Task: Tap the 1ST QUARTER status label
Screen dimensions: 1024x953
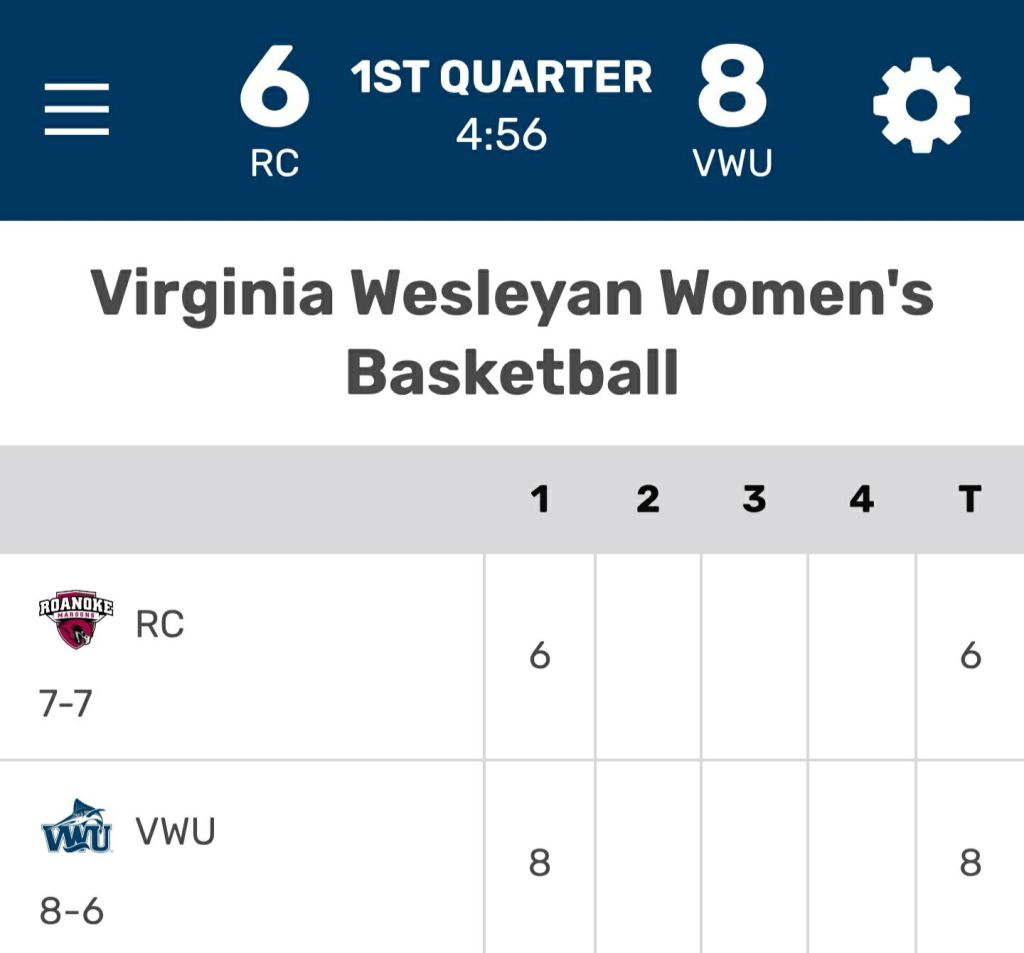Action: point(501,78)
